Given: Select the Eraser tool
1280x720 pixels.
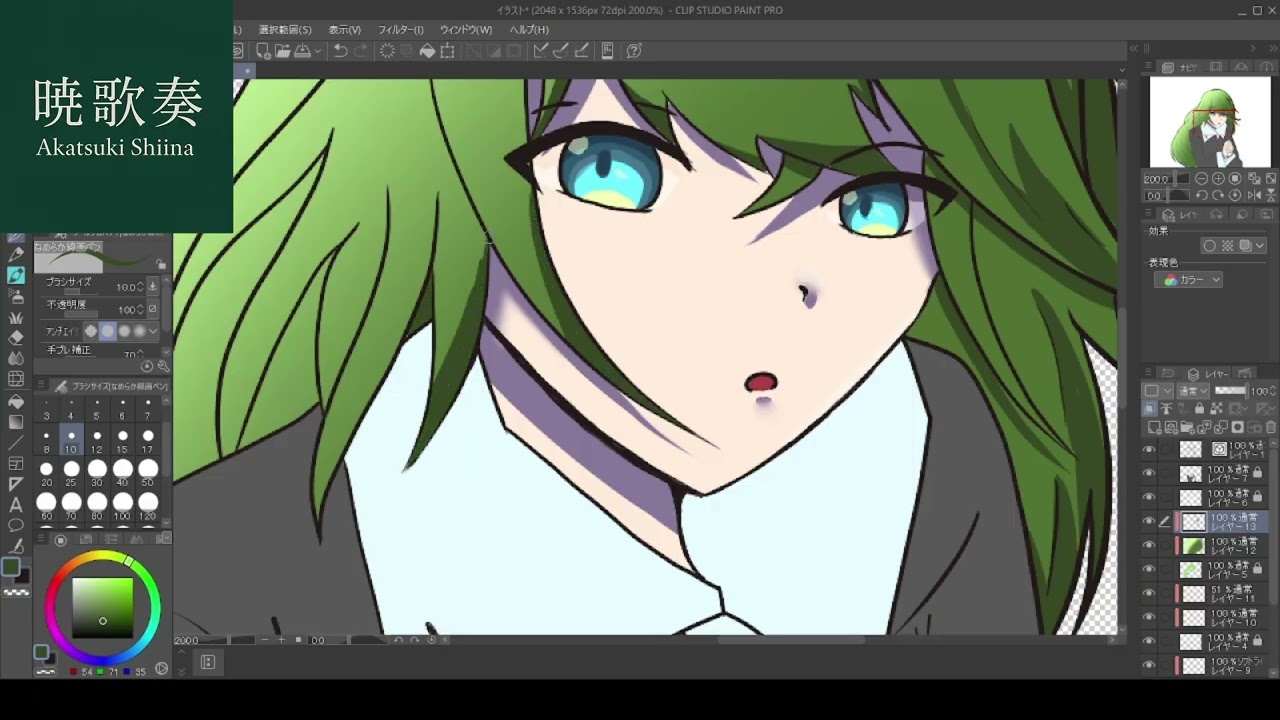Looking at the screenshot, I should [x=16, y=337].
